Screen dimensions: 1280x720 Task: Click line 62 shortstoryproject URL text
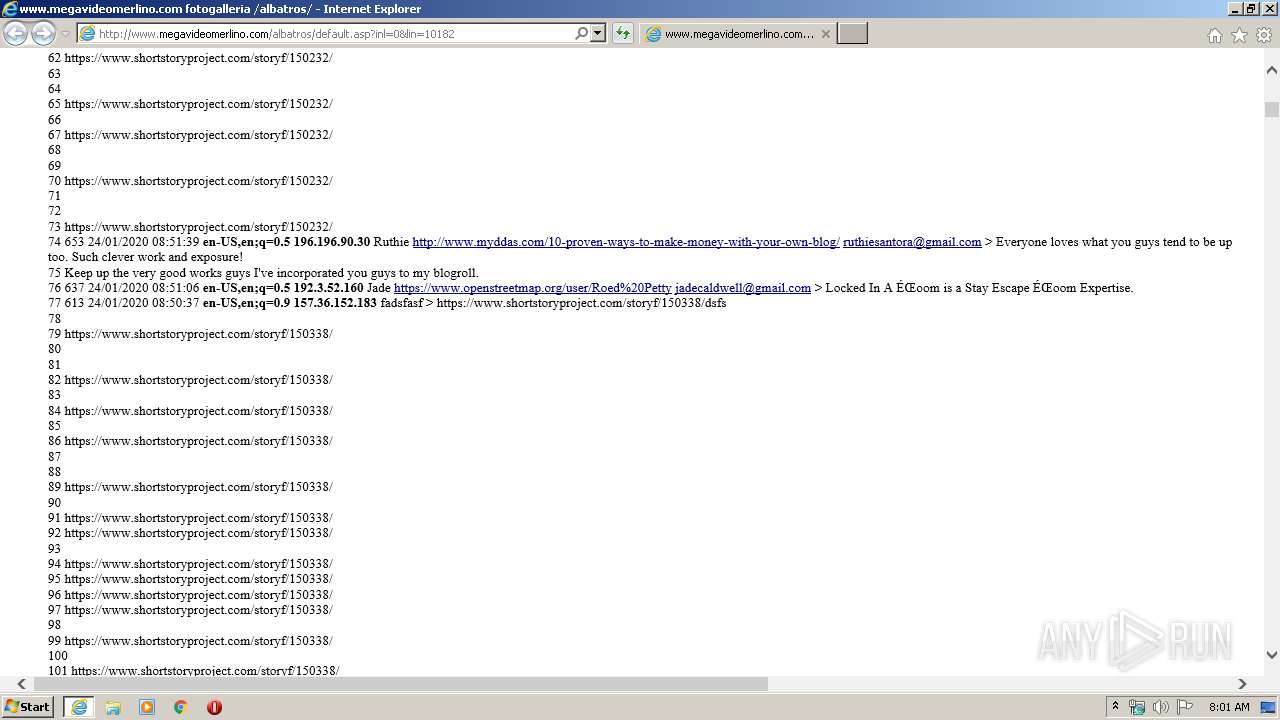199,58
